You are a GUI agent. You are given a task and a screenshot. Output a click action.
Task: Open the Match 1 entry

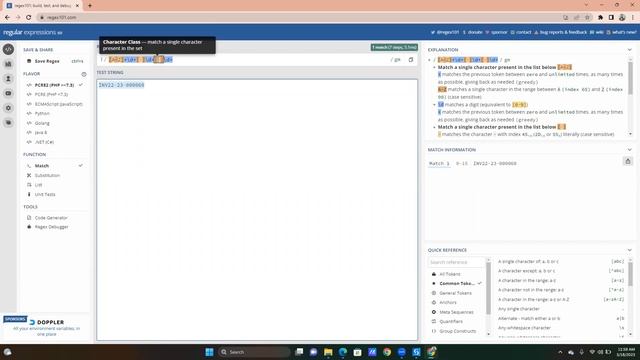[x=439, y=163]
